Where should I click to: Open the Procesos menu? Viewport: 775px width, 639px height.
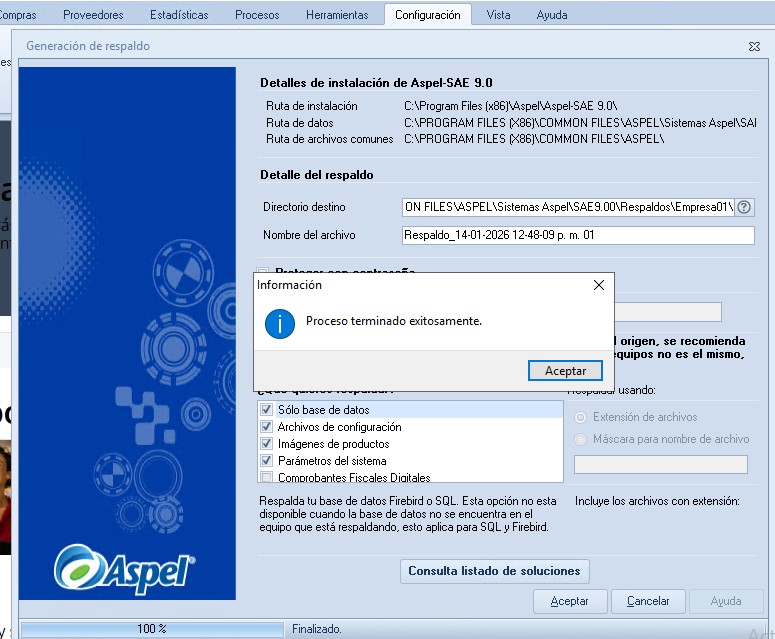[x=257, y=15]
